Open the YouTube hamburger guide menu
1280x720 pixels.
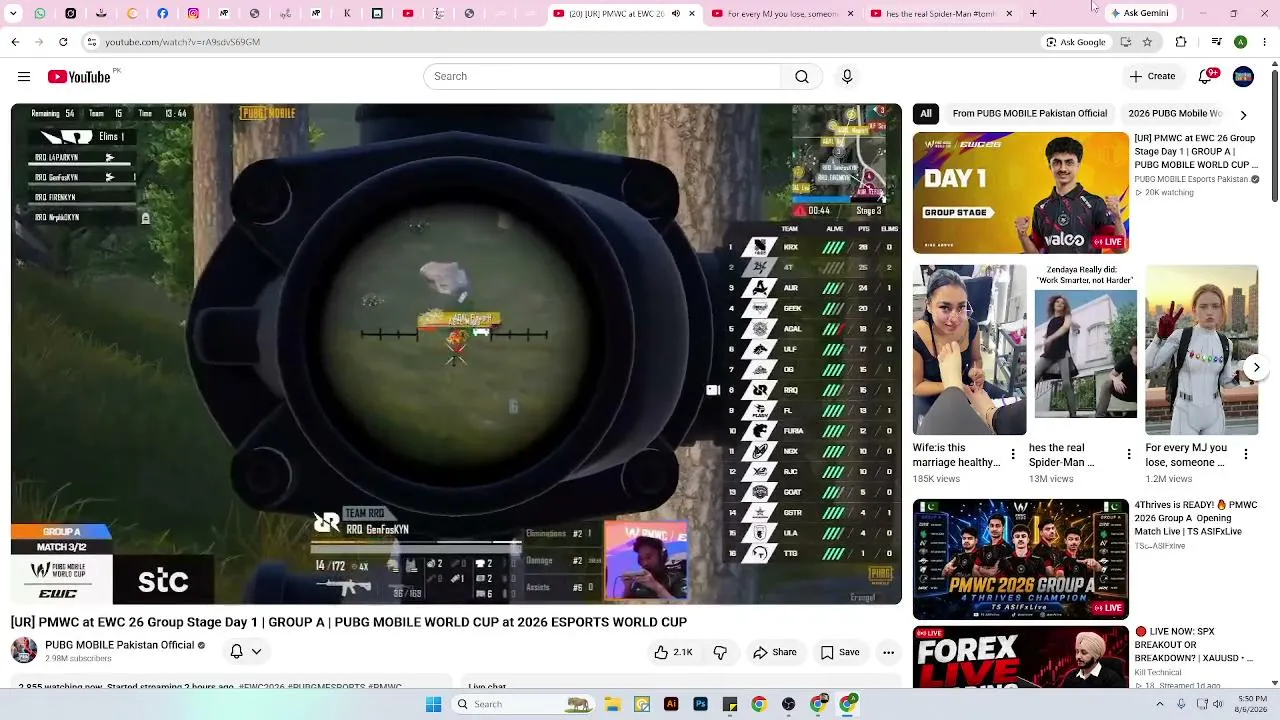(24, 77)
